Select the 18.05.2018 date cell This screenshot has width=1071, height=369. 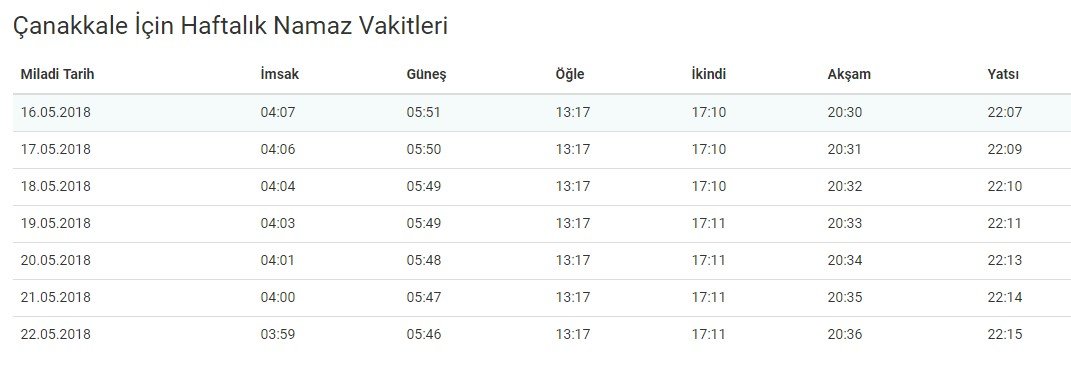click(55, 187)
